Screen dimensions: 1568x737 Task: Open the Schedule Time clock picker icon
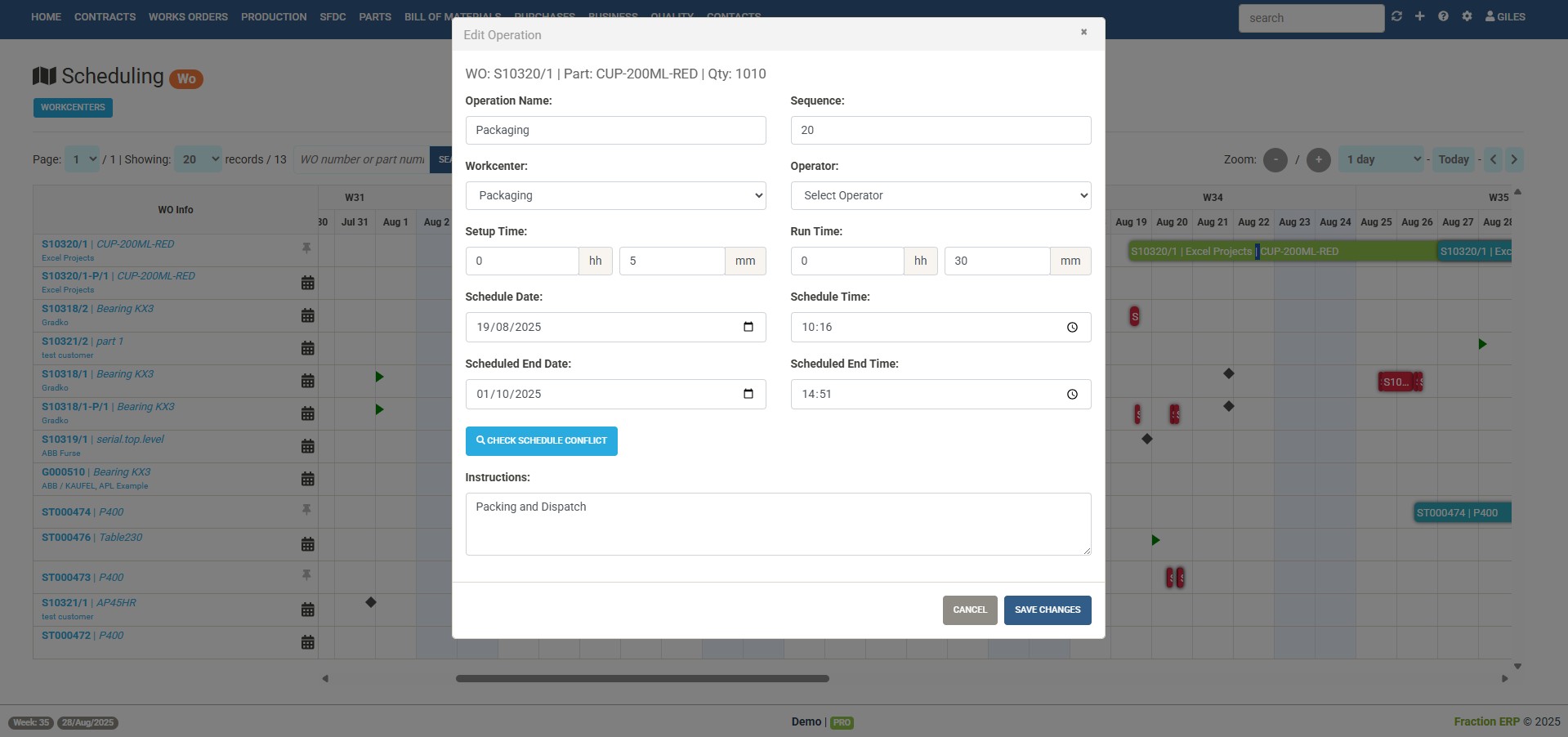[1072, 327]
